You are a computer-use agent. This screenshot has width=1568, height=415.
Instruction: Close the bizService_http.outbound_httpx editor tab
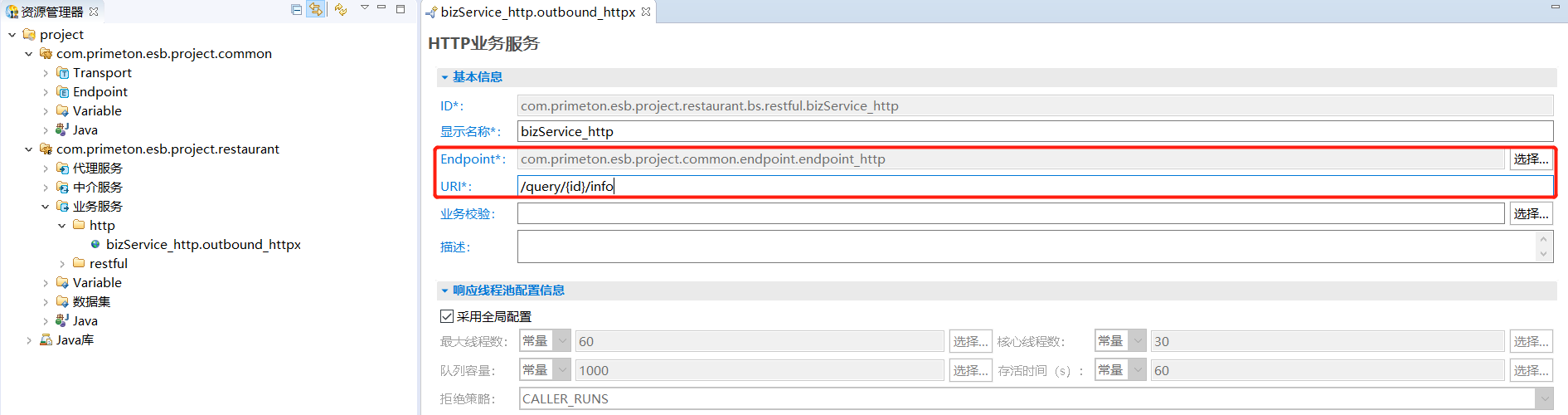(646, 12)
